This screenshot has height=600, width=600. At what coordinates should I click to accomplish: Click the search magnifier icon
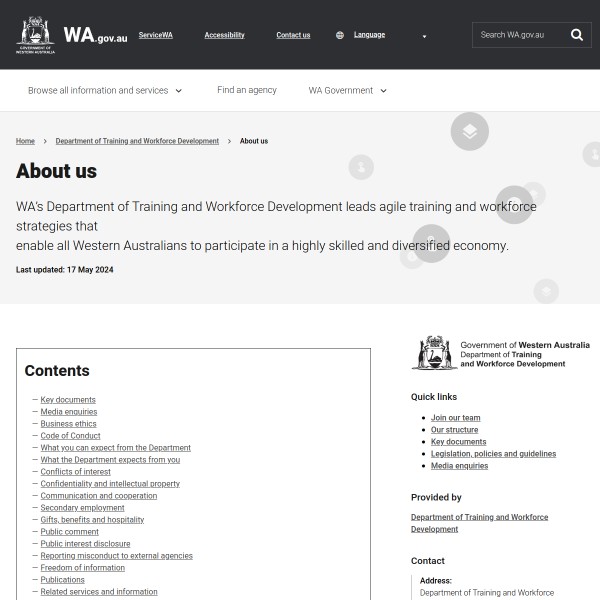577,35
